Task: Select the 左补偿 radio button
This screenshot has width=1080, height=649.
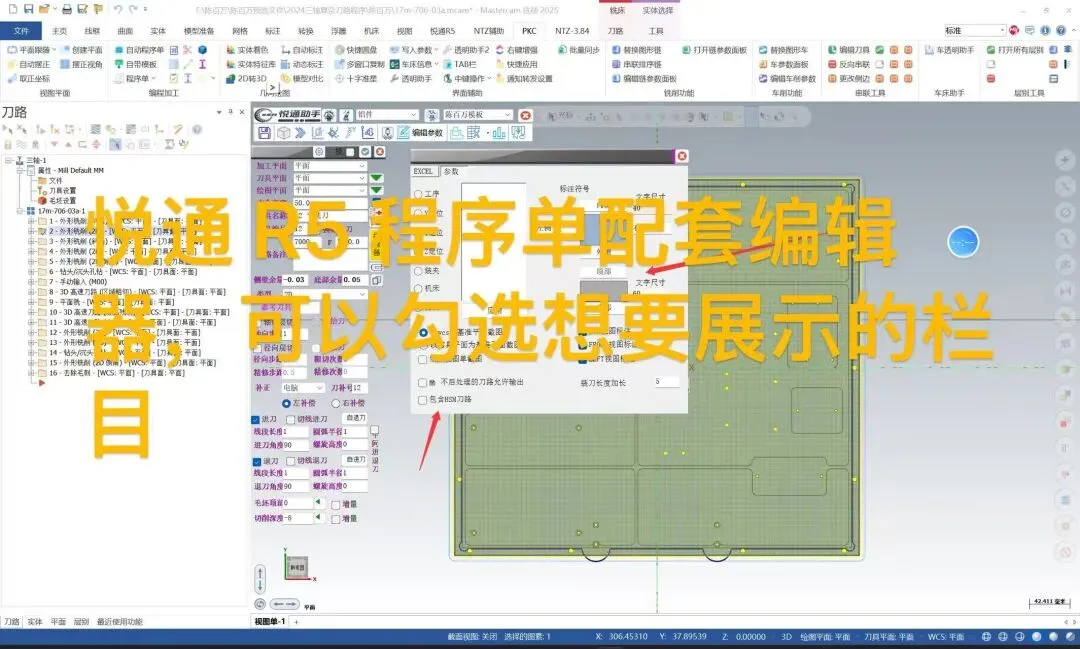Action: click(x=287, y=403)
